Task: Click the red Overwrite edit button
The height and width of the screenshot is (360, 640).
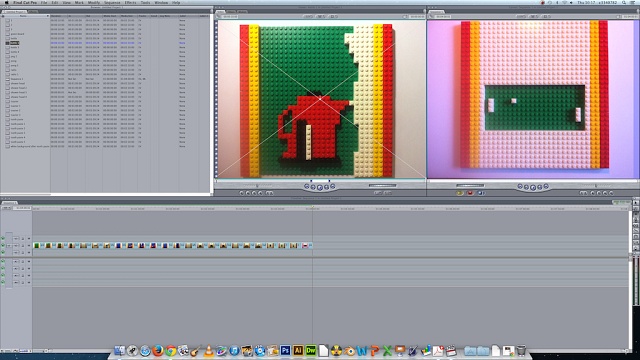Action: click(x=470, y=193)
